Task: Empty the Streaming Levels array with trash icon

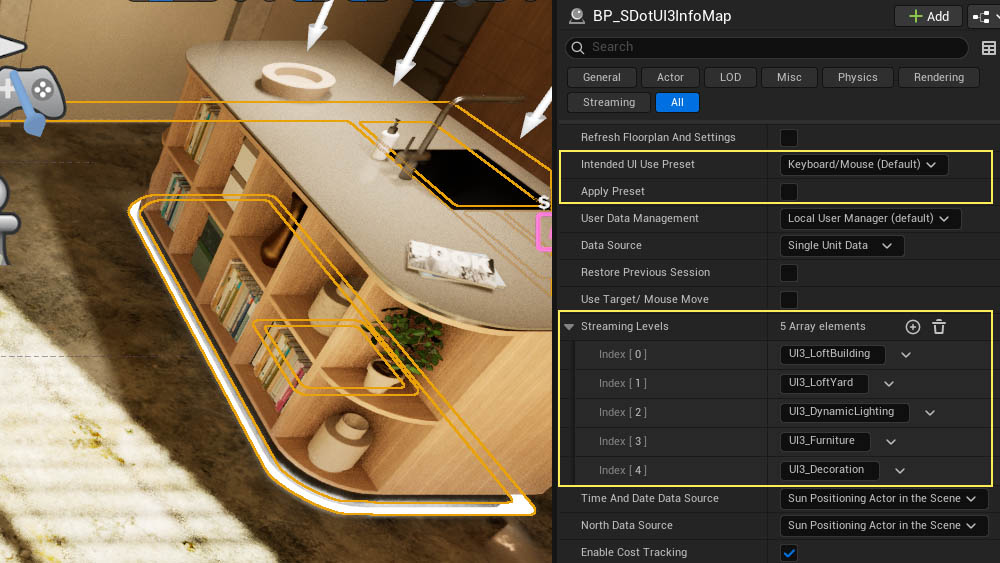Action: [x=939, y=326]
